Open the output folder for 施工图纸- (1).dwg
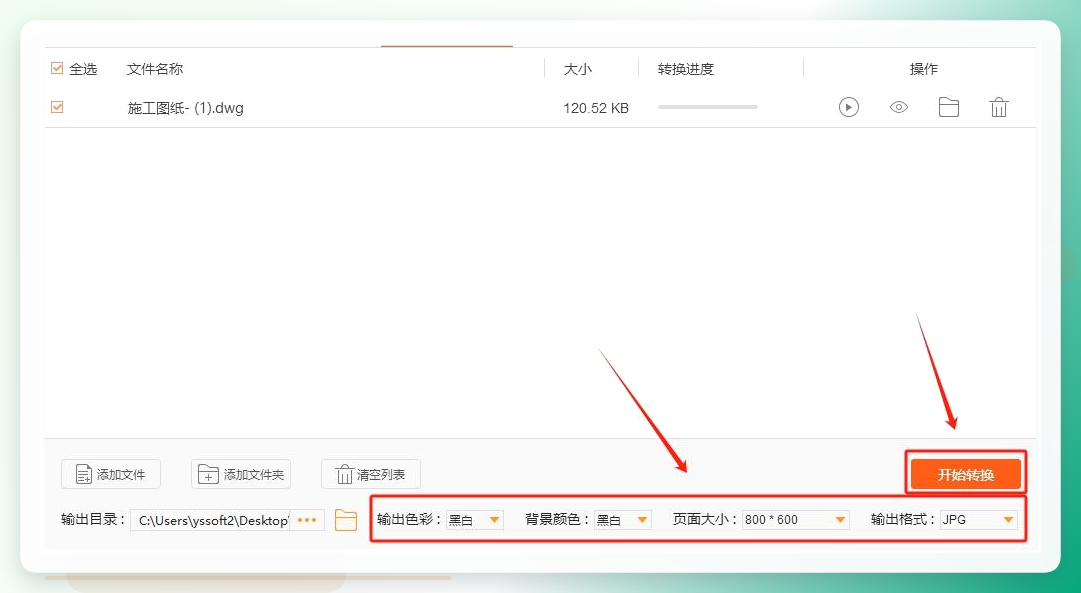The height and width of the screenshot is (593, 1081). pos(949,108)
